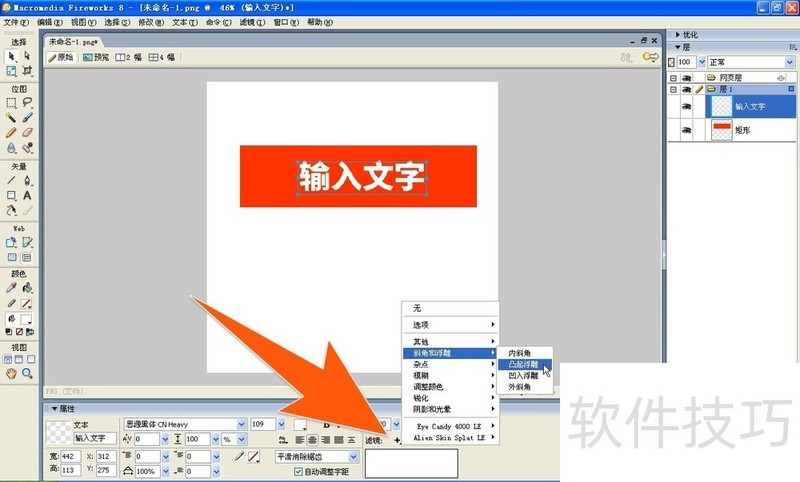Select the Freeform tool
This screenshot has height=482, width=800.
tap(11, 210)
